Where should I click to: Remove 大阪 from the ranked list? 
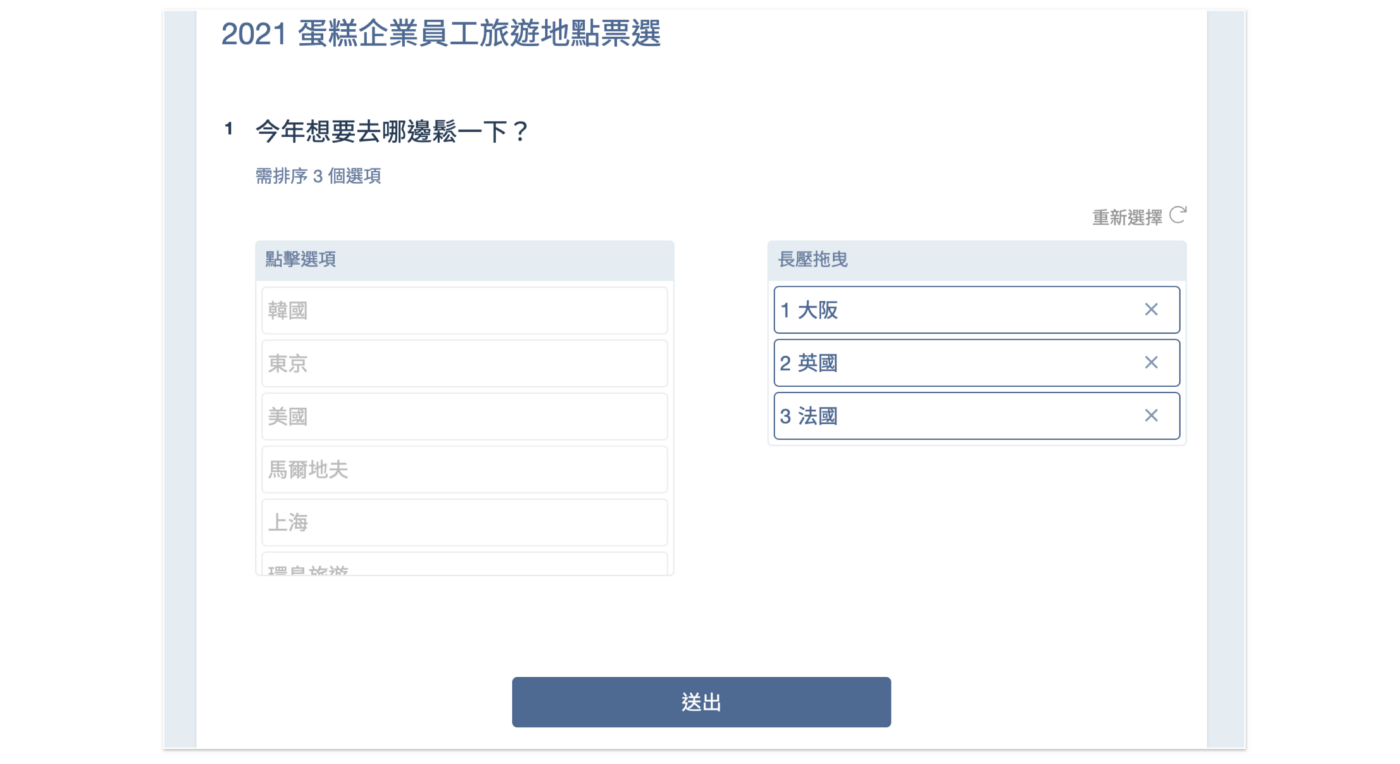coord(1151,310)
